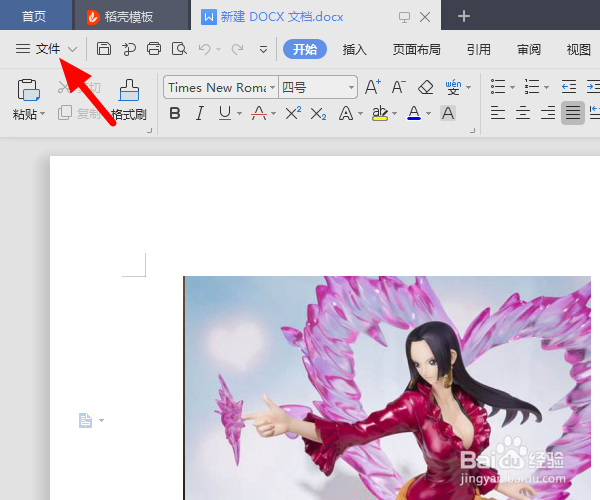Close the 新建 DOCX 文档.docx tab
The image size is (600, 500).
point(425,17)
